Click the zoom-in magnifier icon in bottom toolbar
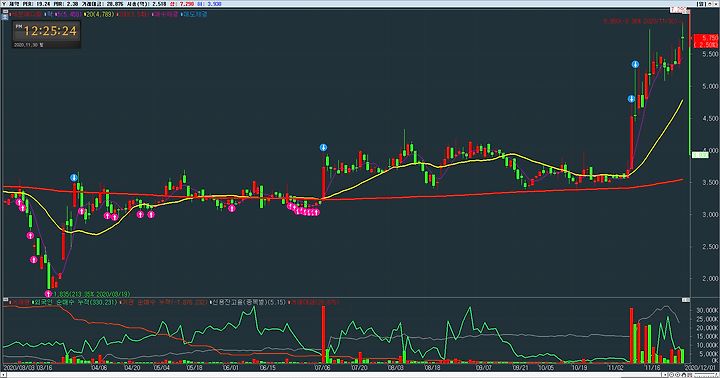This screenshot has height=378, width=720. pyautogui.click(x=677, y=375)
